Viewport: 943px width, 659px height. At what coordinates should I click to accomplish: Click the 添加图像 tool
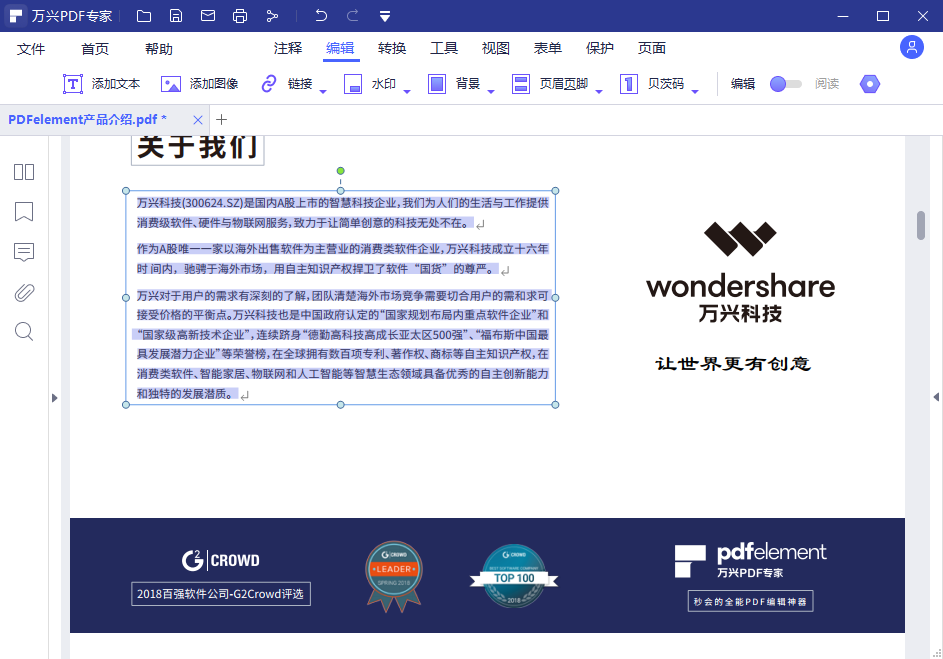200,84
